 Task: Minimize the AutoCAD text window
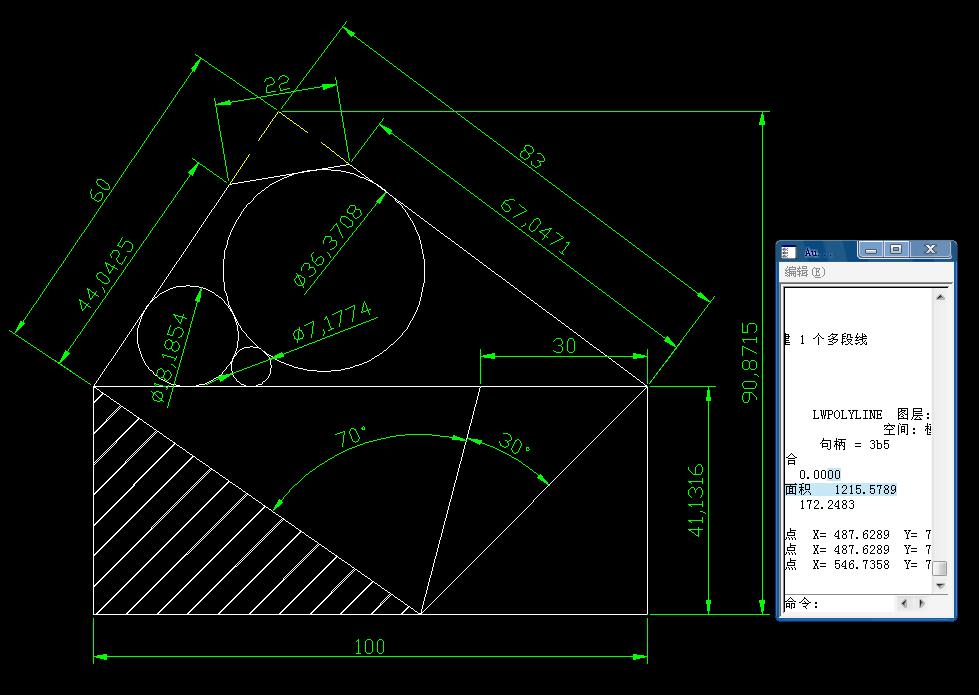[x=872, y=250]
